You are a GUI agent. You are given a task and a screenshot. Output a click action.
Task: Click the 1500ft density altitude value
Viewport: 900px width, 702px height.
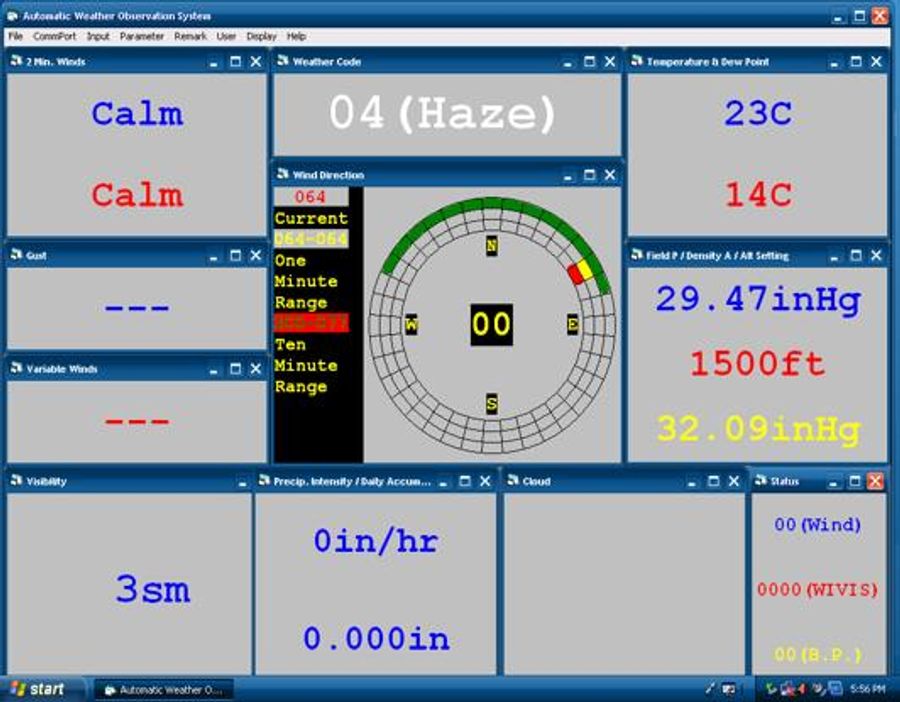pyautogui.click(x=758, y=363)
